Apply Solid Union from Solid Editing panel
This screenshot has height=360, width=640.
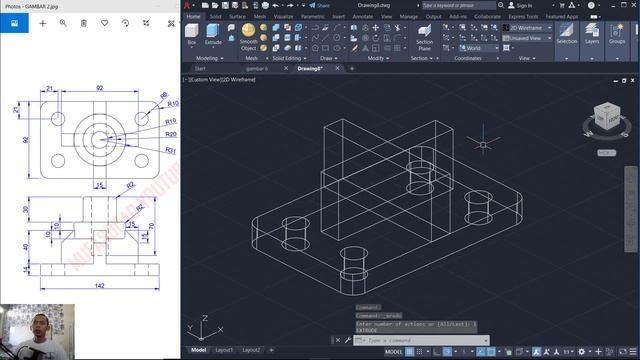coord(276,28)
